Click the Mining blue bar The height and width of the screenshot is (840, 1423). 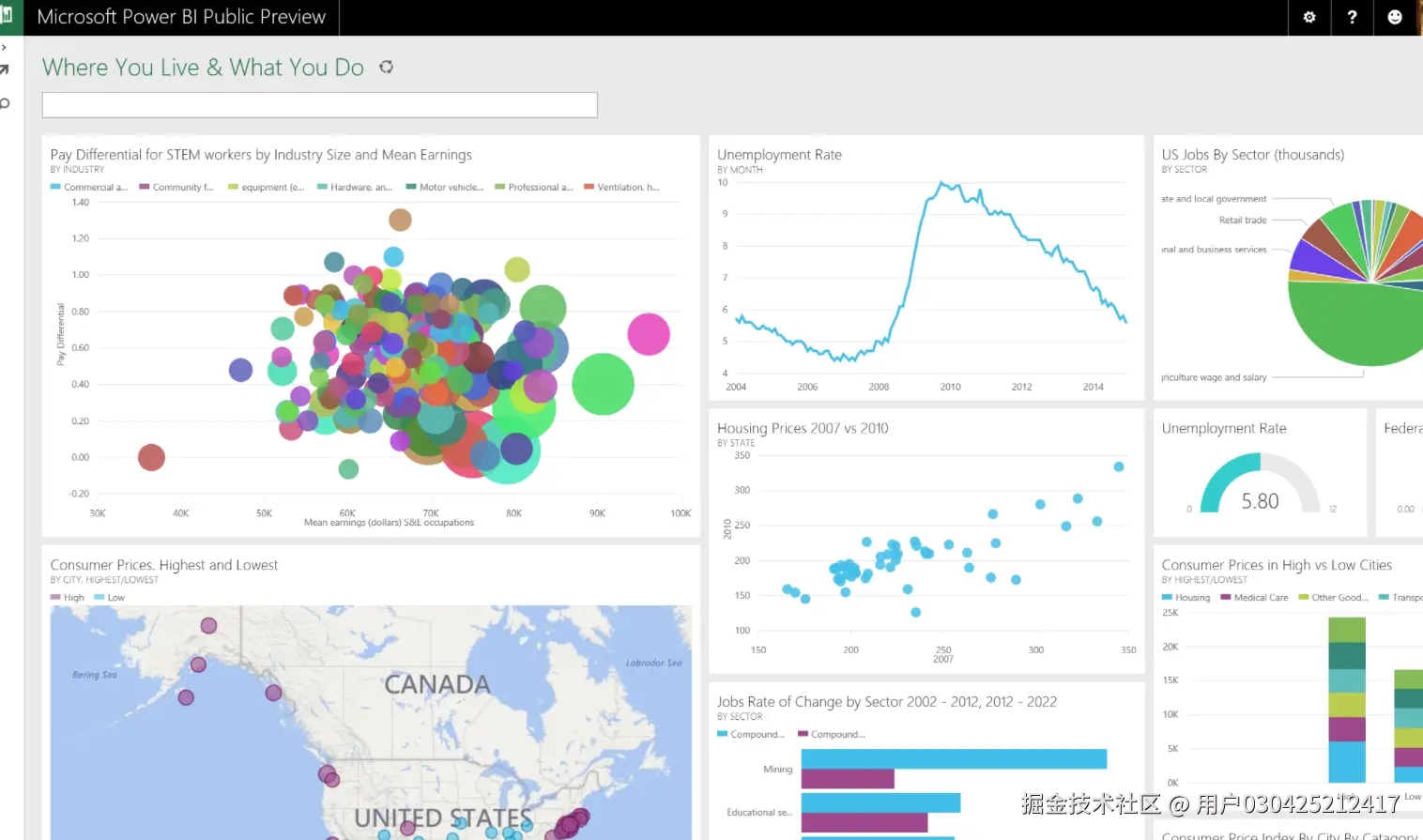pyautogui.click(x=954, y=758)
